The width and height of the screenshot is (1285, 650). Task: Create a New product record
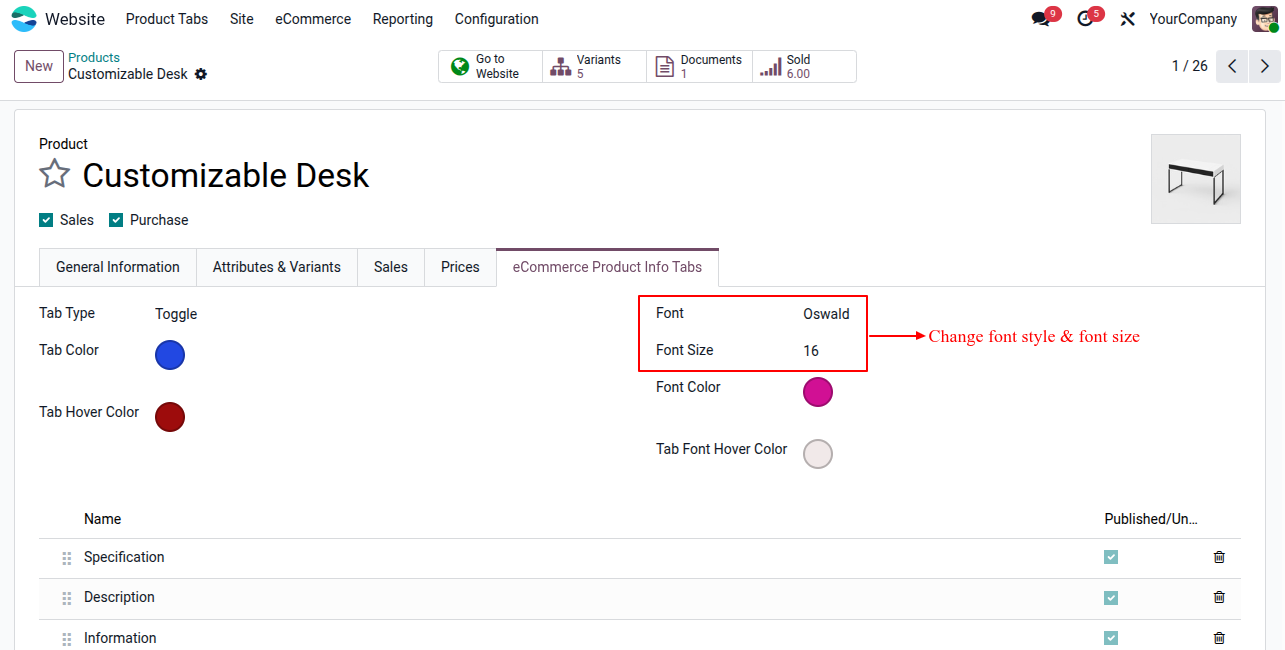coord(39,66)
